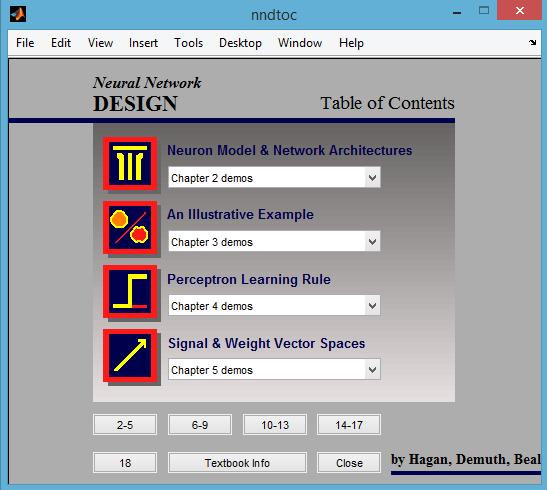Image resolution: width=547 pixels, height=490 pixels.
Task: Close the nndtoc window with X
Action: coord(519,10)
